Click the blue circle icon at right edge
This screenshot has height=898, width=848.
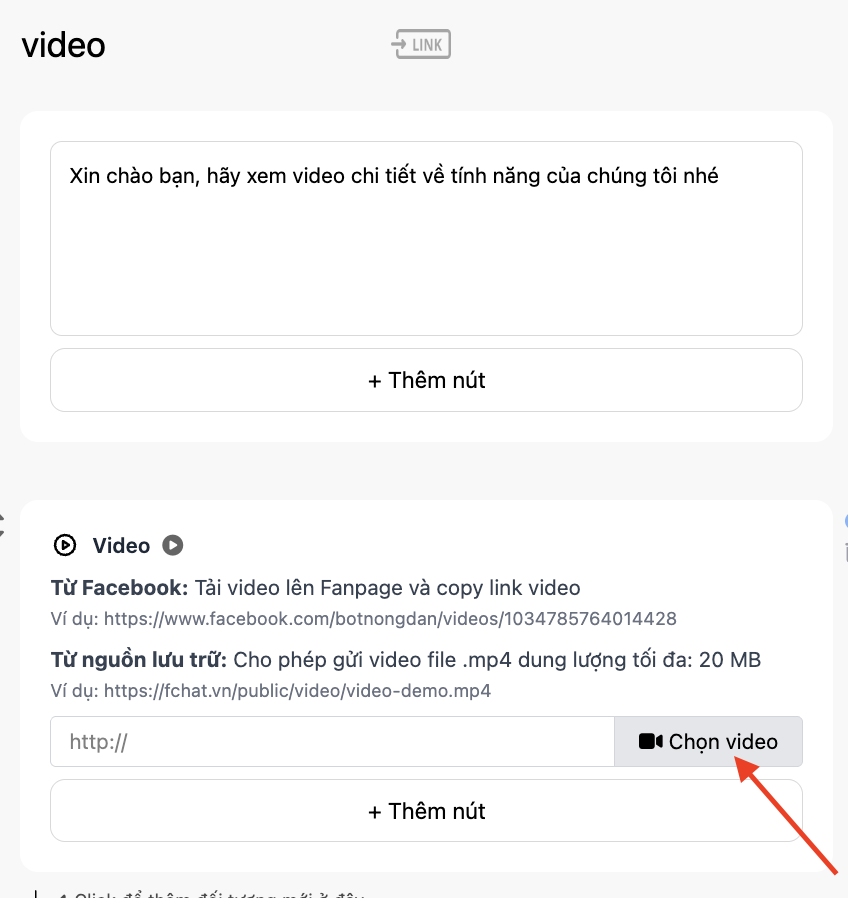(x=846, y=522)
